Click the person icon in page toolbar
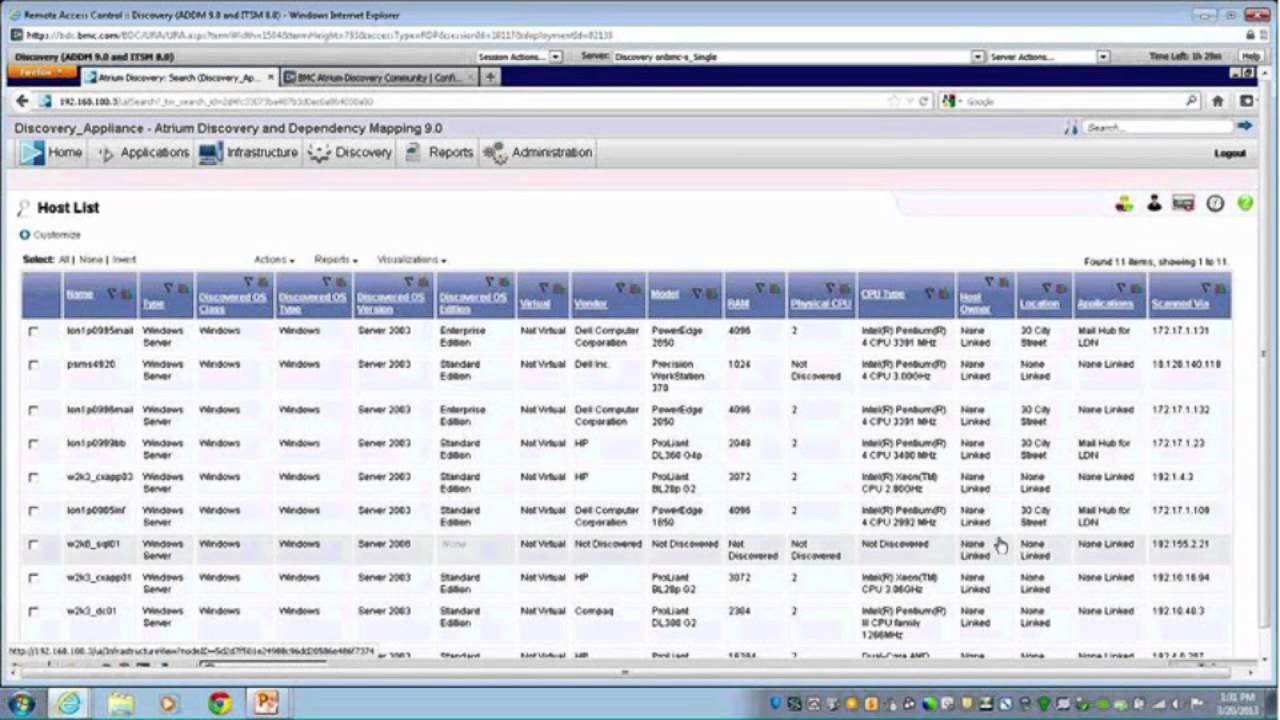1280x720 pixels. [x=1154, y=203]
